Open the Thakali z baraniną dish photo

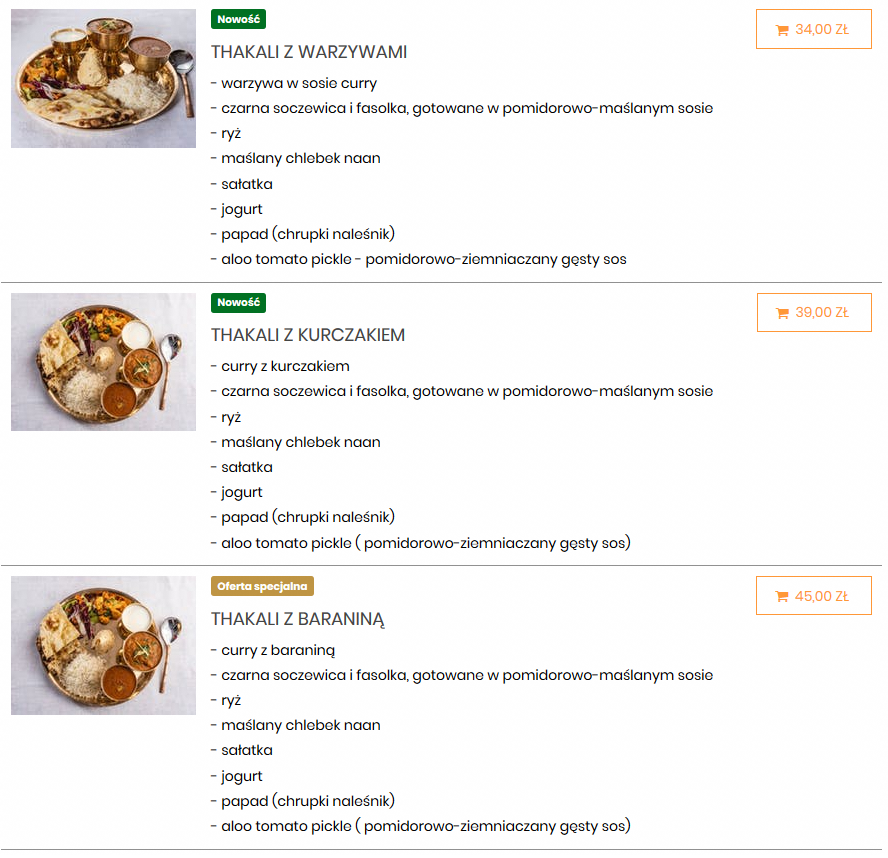pos(103,645)
